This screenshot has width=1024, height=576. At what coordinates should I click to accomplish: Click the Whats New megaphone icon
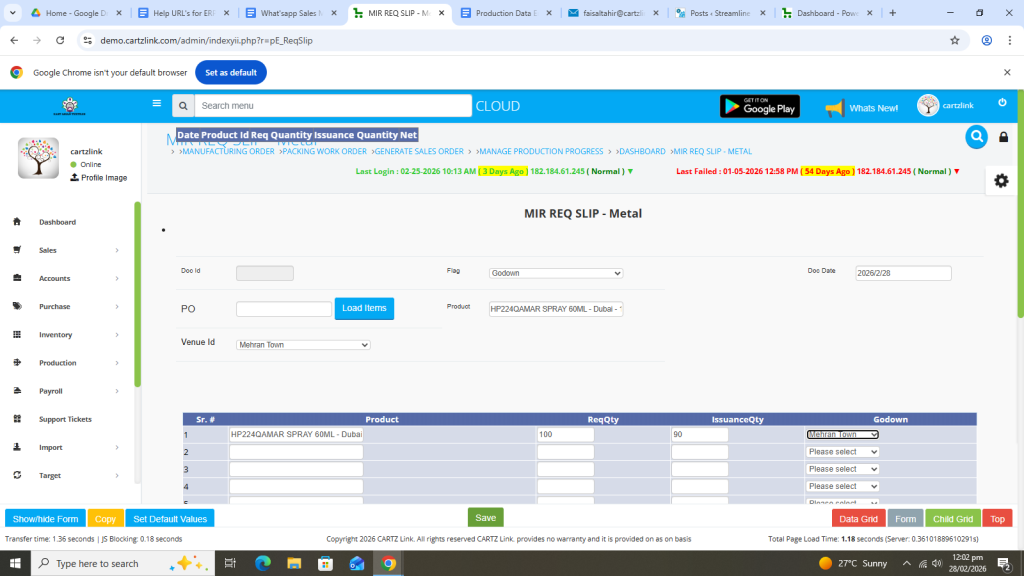click(x=835, y=107)
